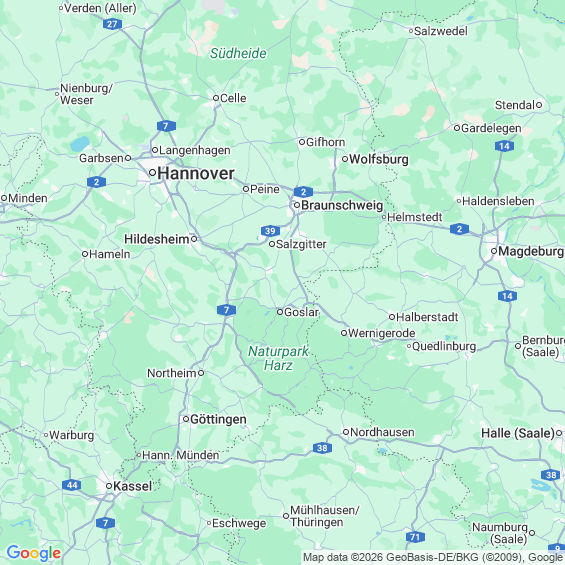Click the A14 shield near Gardelegen
The height and width of the screenshot is (565, 565).
[504, 146]
